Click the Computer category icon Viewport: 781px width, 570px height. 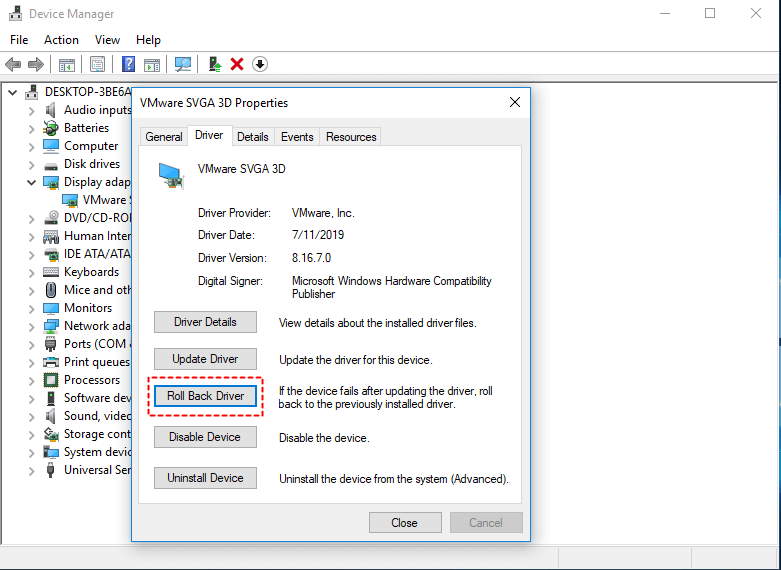click(x=51, y=146)
